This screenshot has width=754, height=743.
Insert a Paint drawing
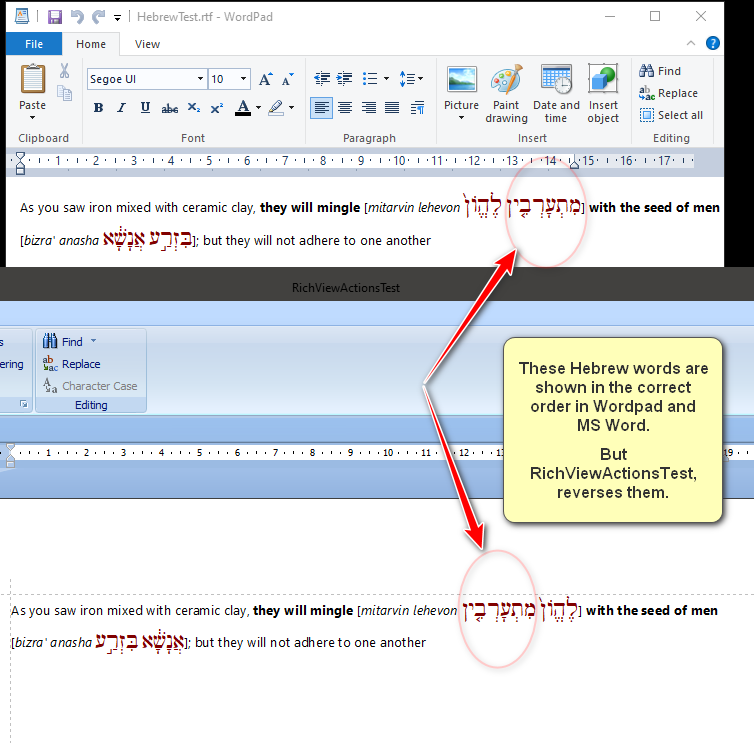click(506, 94)
